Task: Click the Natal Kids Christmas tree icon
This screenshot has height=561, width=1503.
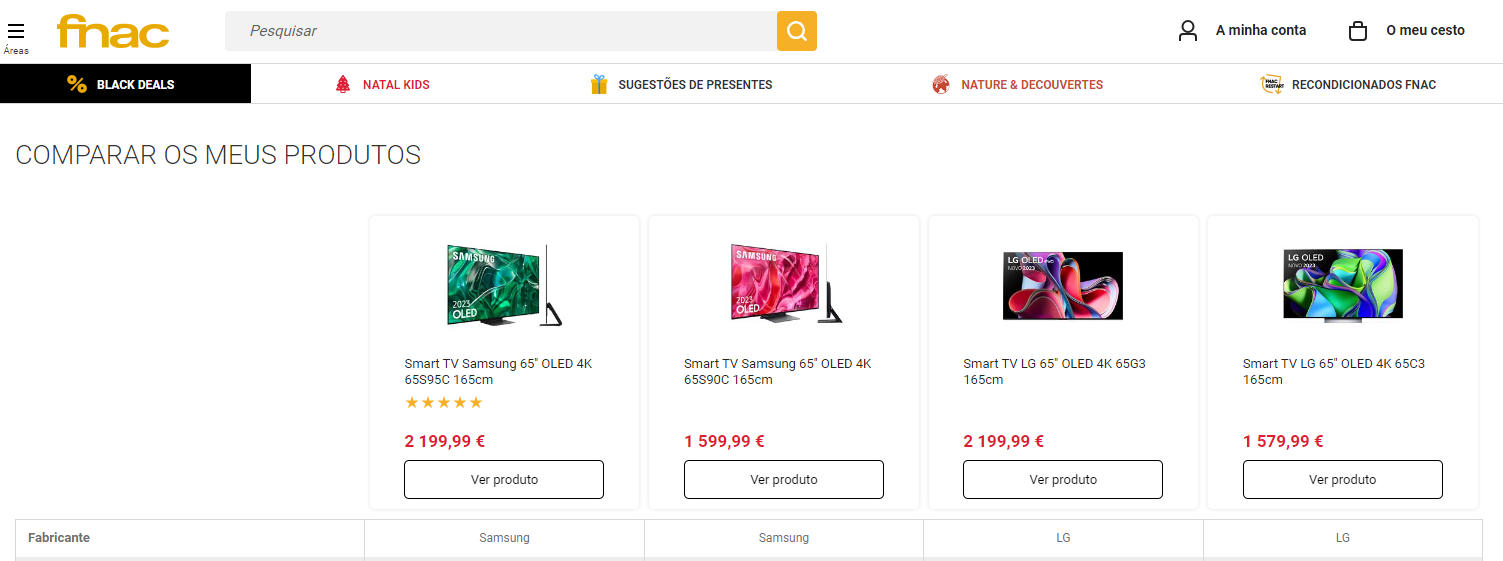Action: 343,84
